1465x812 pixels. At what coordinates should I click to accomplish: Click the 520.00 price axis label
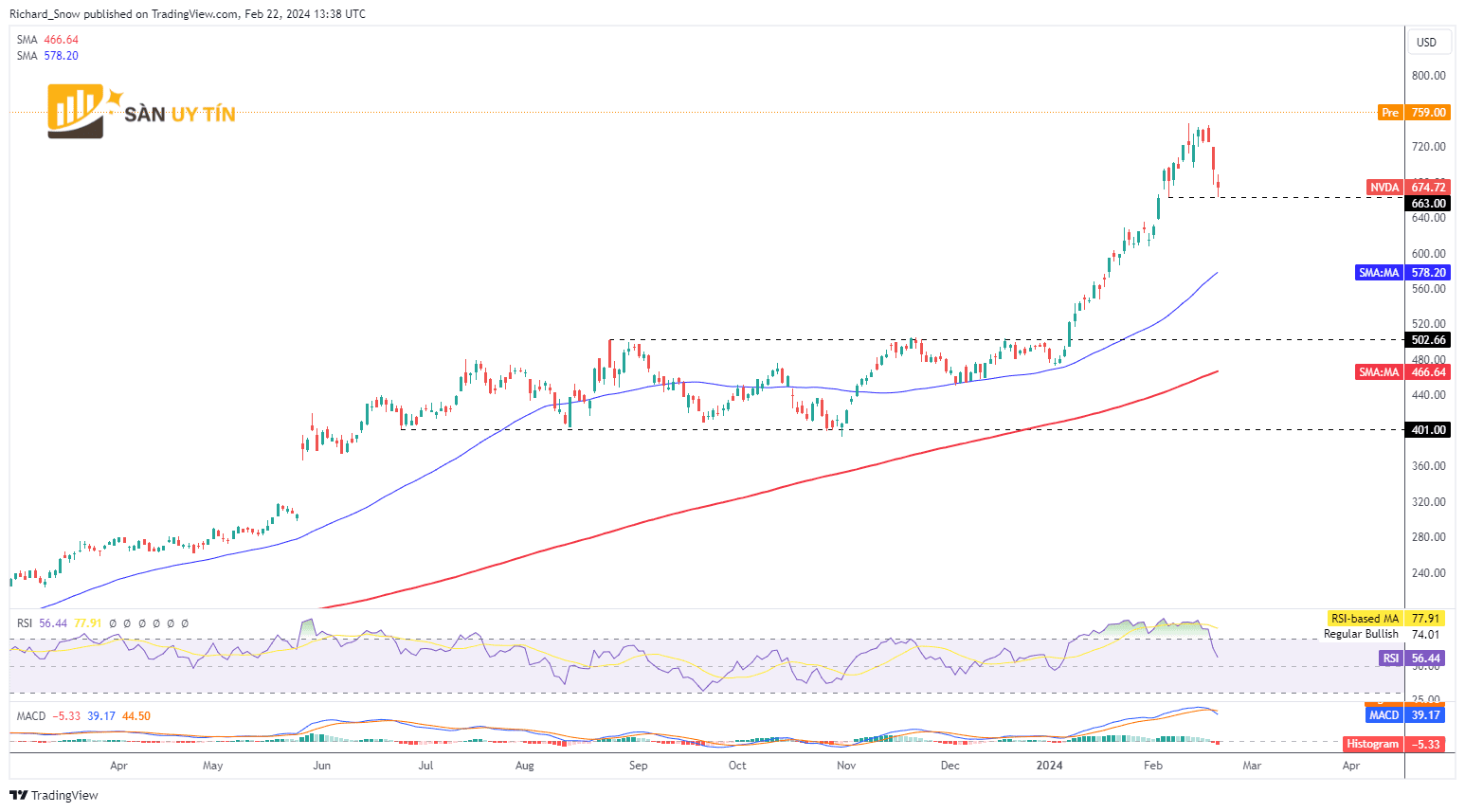click(x=1428, y=324)
